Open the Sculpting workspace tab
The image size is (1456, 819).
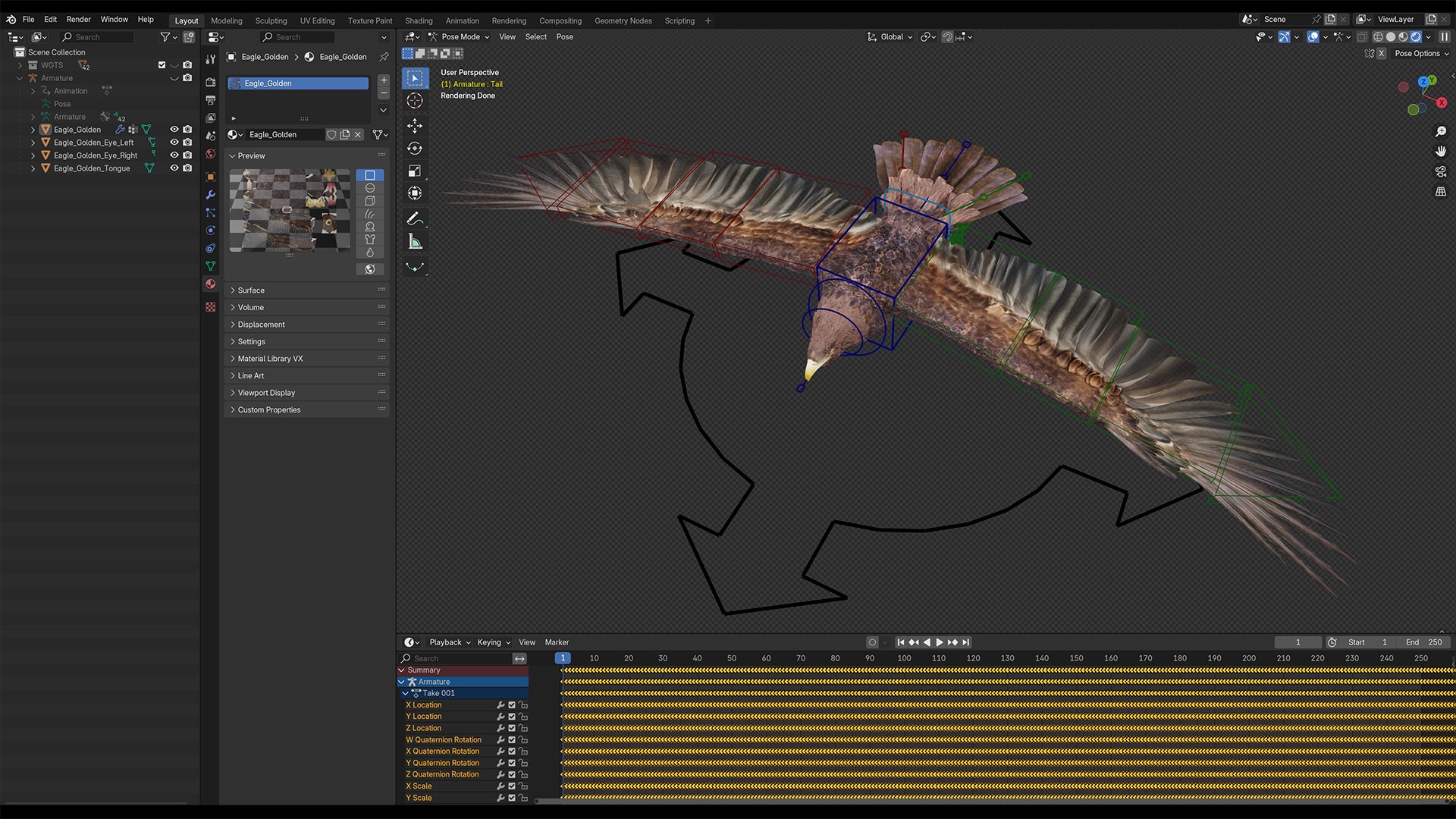(271, 20)
